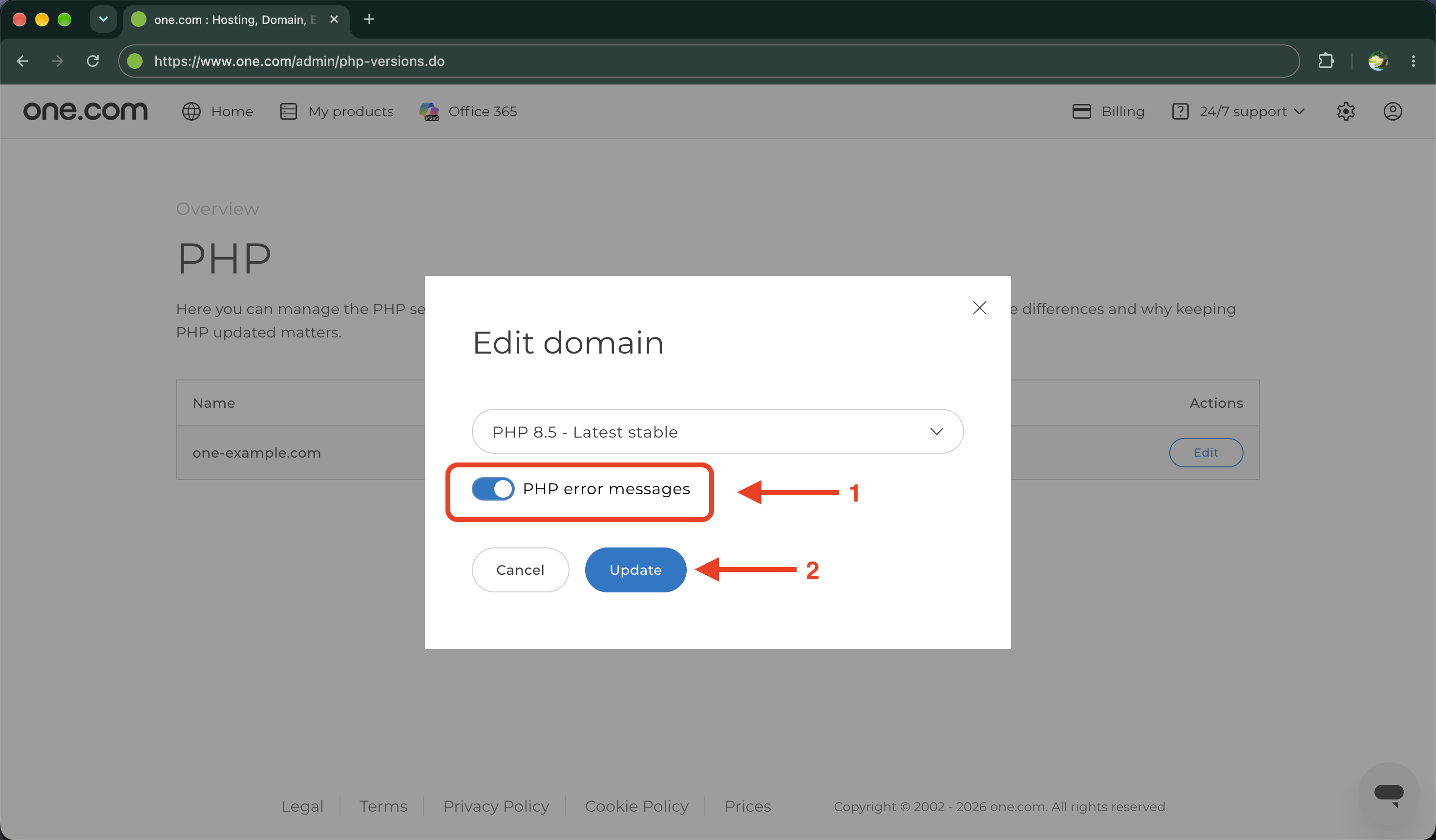Click the Update button
The image size is (1436, 840).
click(635, 570)
